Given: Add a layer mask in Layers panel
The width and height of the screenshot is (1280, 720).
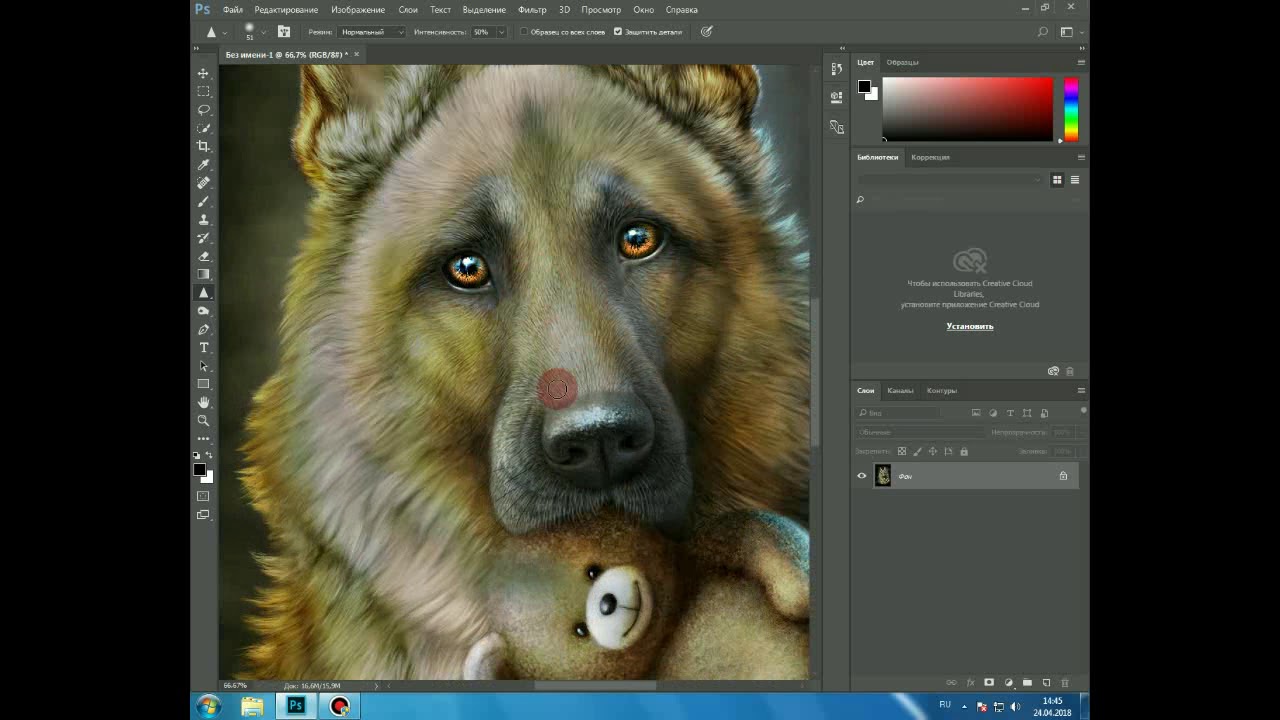Looking at the screenshot, I should pos(989,683).
